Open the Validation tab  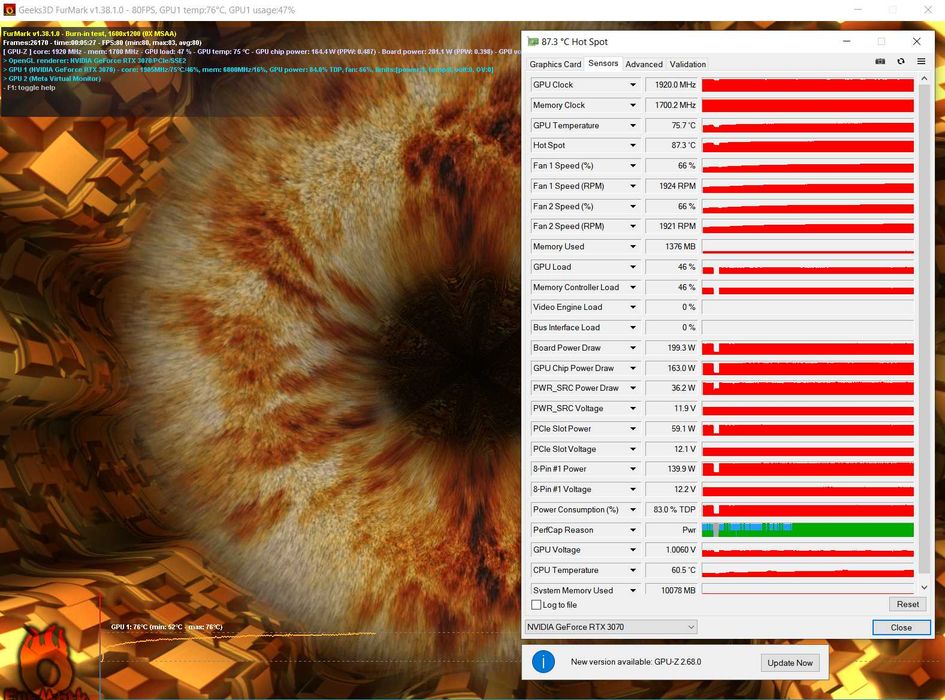[688, 64]
